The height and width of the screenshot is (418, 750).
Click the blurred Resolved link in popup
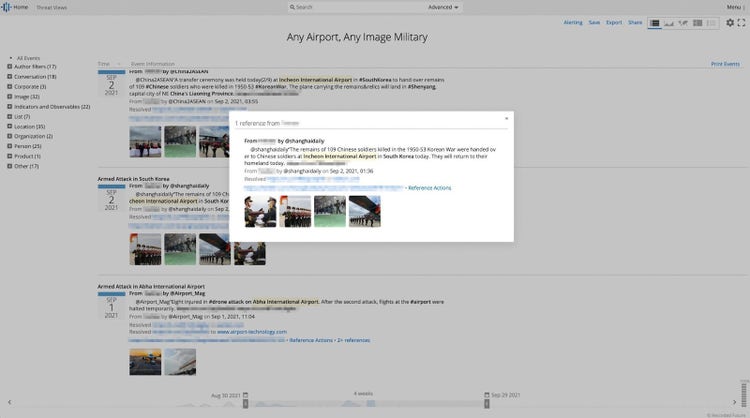[x=313, y=179]
